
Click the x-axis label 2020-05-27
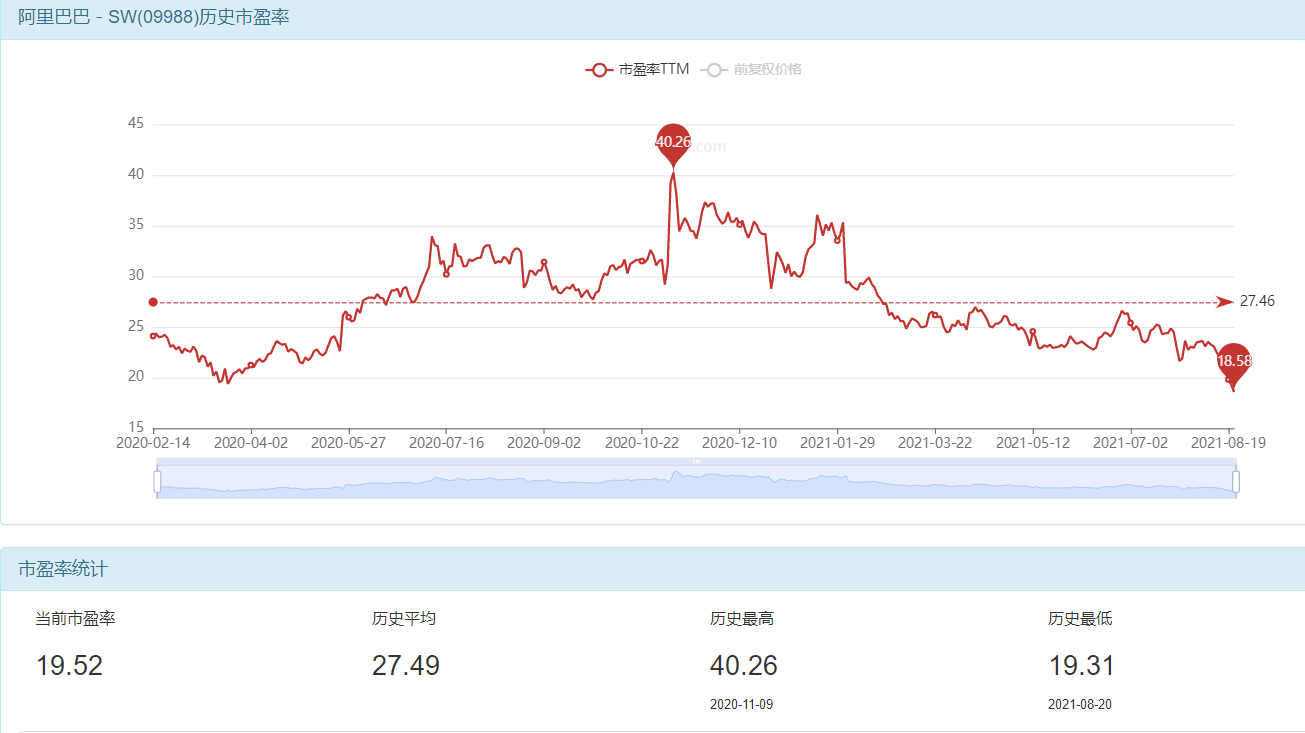(x=348, y=442)
